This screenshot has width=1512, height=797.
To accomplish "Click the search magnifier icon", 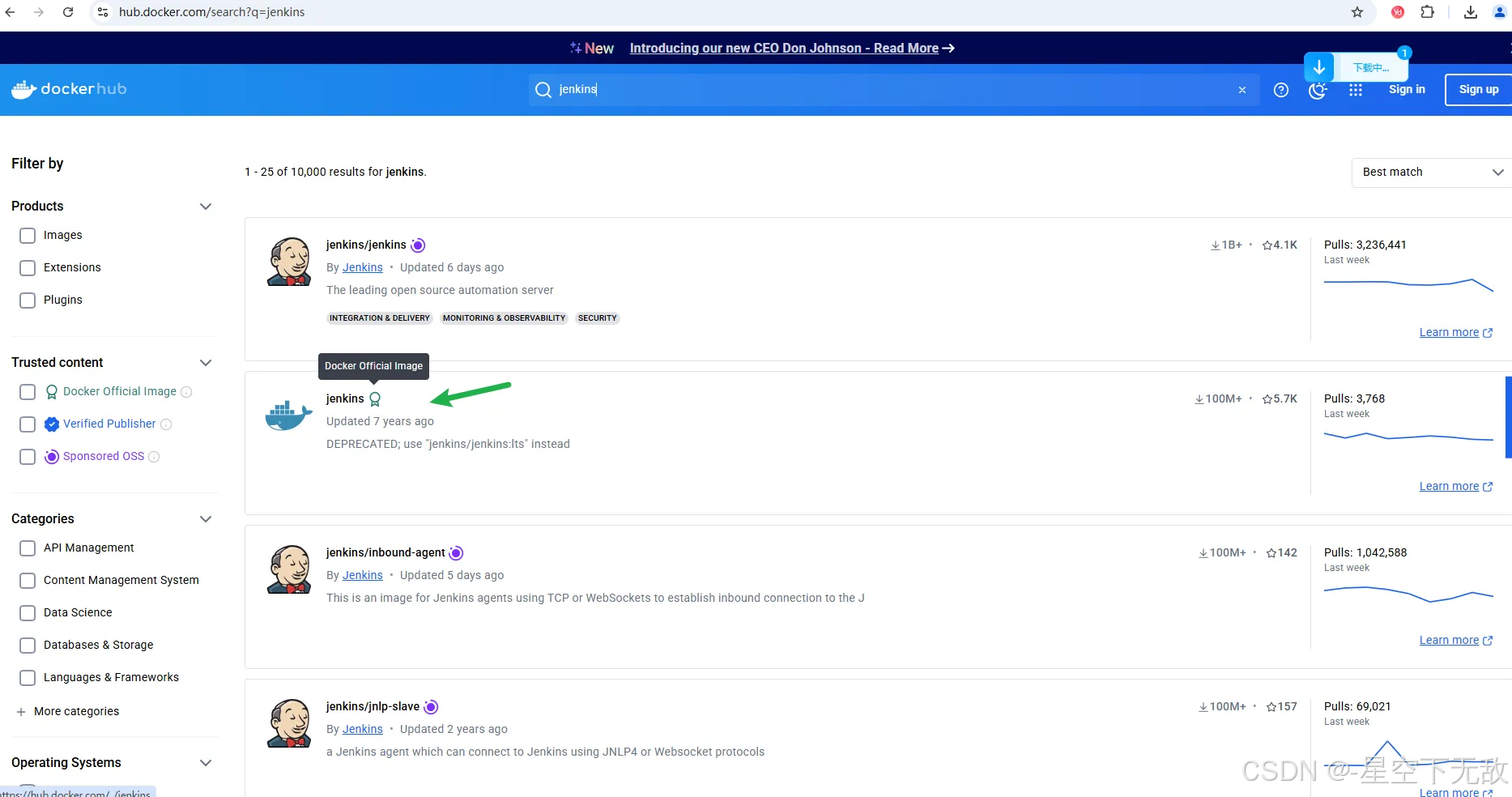I will 543,89.
